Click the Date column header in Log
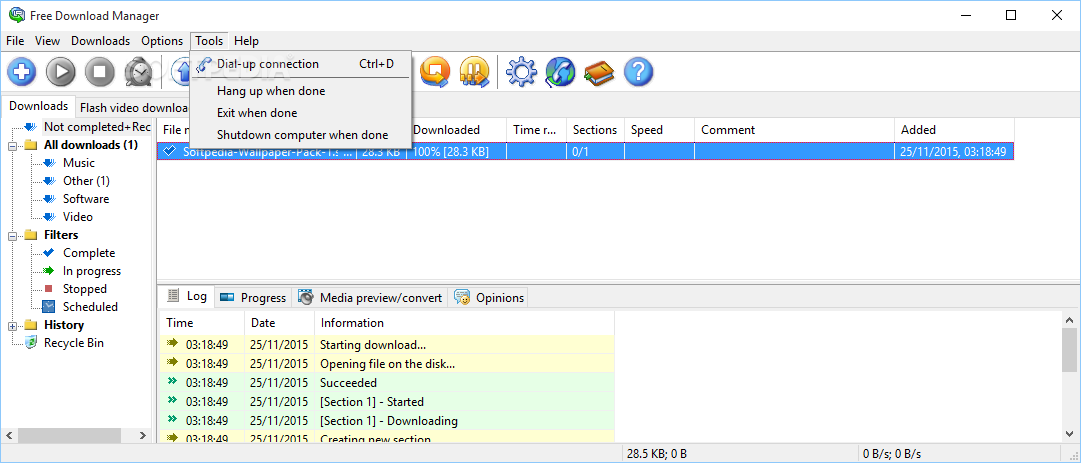The image size is (1081, 463). [x=279, y=322]
